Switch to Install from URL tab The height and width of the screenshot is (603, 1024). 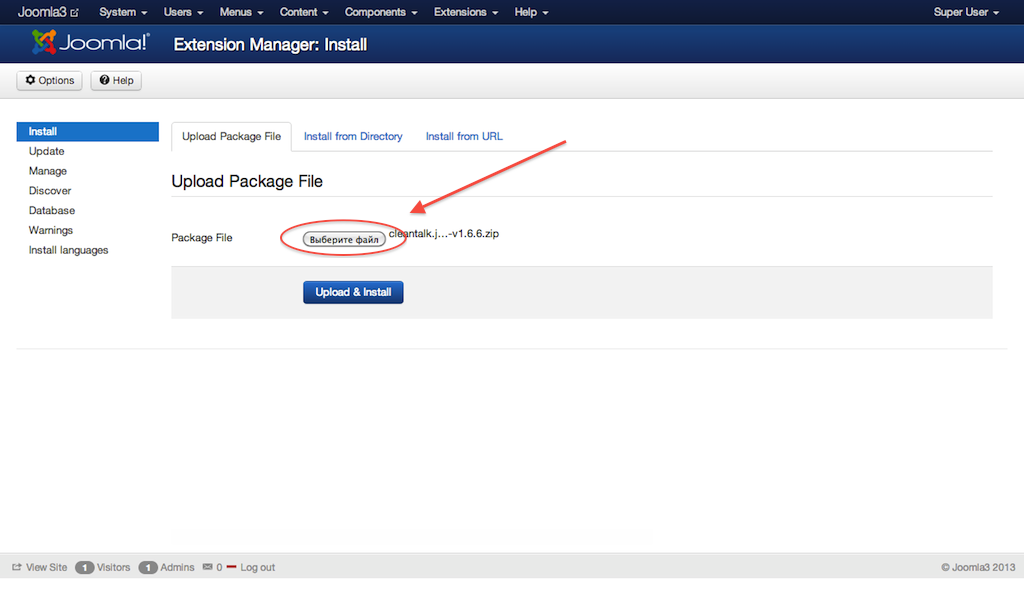pos(464,136)
